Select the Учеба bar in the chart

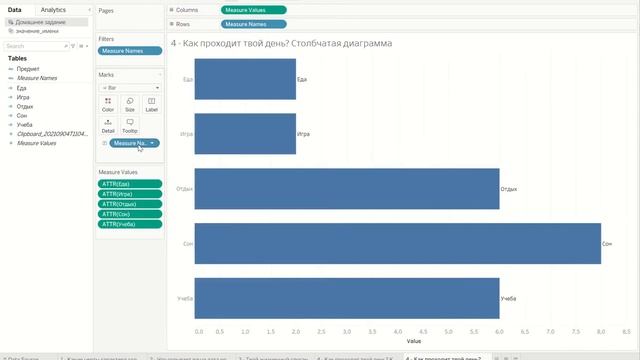(x=347, y=298)
